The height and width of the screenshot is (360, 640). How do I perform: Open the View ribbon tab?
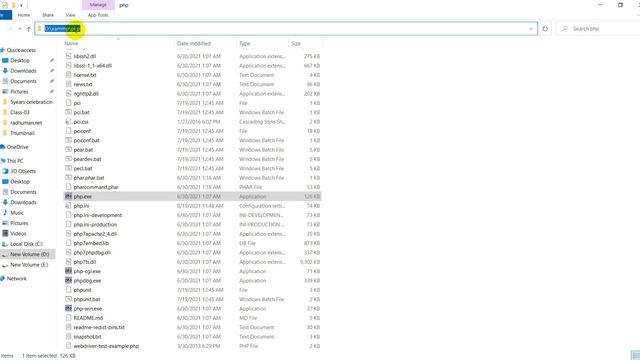[x=70, y=15]
